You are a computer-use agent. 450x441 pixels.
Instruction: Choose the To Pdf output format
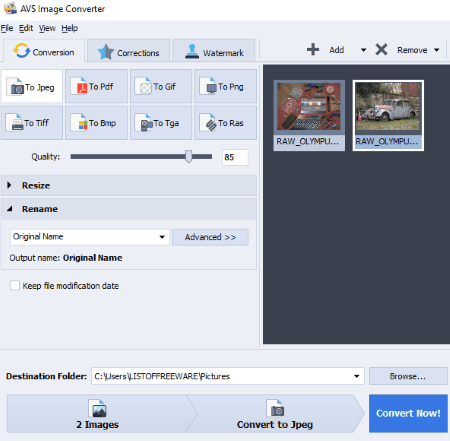(x=96, y=86)
